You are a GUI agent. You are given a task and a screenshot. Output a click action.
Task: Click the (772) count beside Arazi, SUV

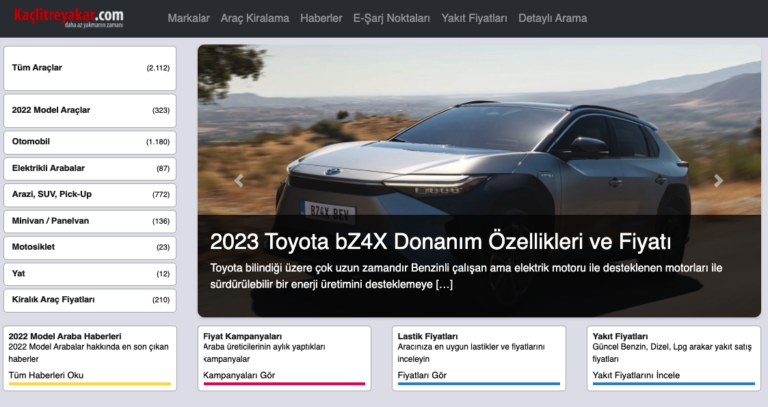click(161, 194)
